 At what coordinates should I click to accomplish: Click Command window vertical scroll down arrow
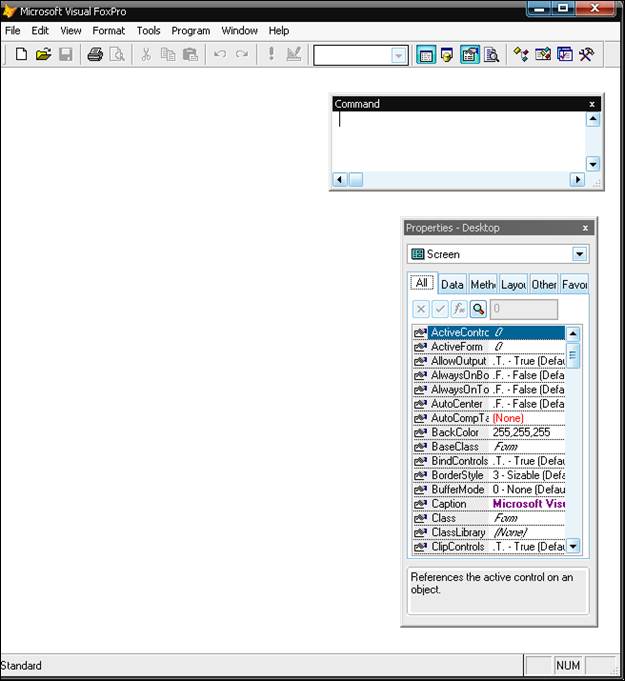click(x=593, y=164)
